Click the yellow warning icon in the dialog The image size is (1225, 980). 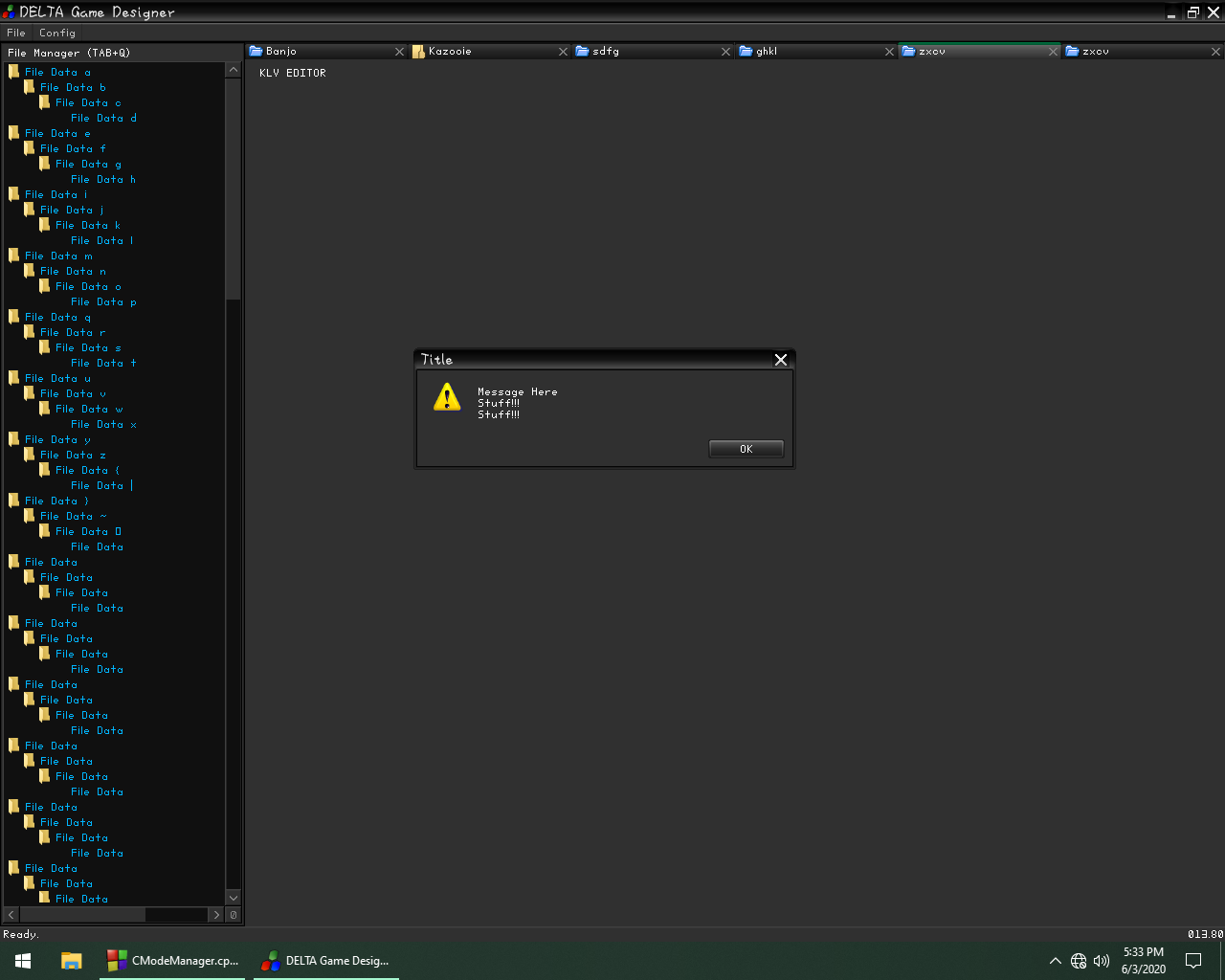(x=447, y=397)
